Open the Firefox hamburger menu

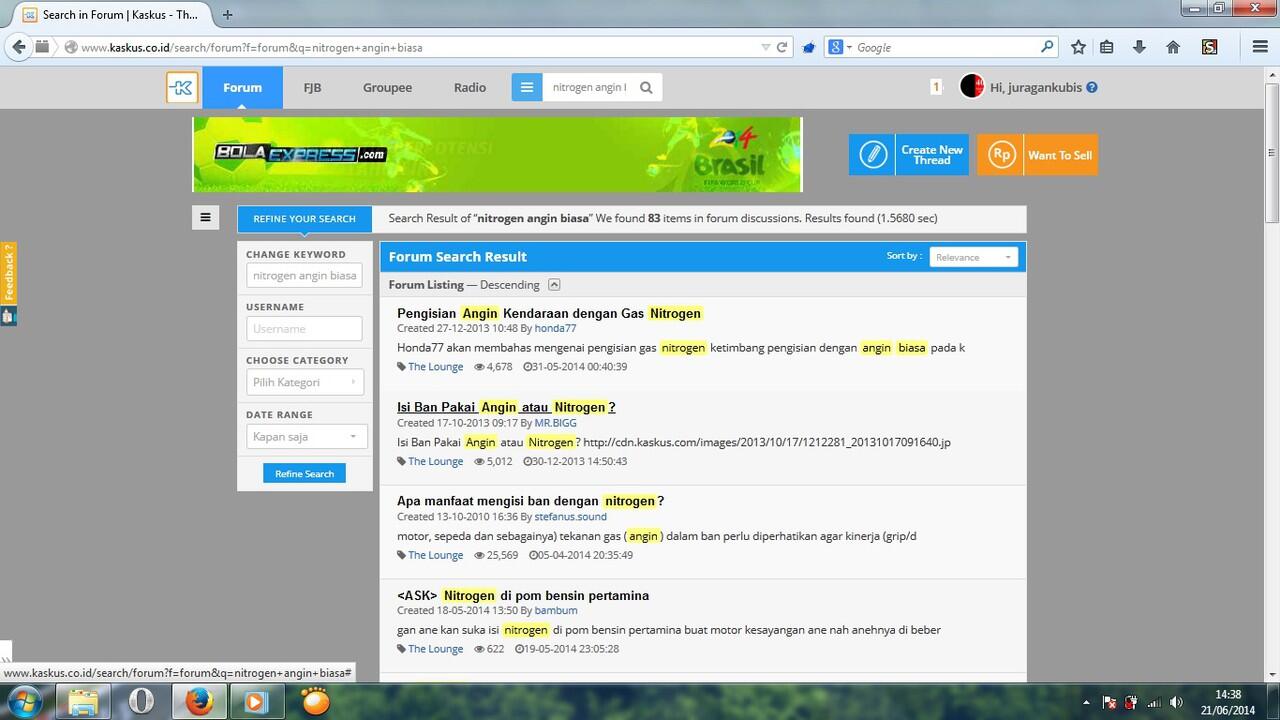pyautogui.click(x=1260, y=47)
